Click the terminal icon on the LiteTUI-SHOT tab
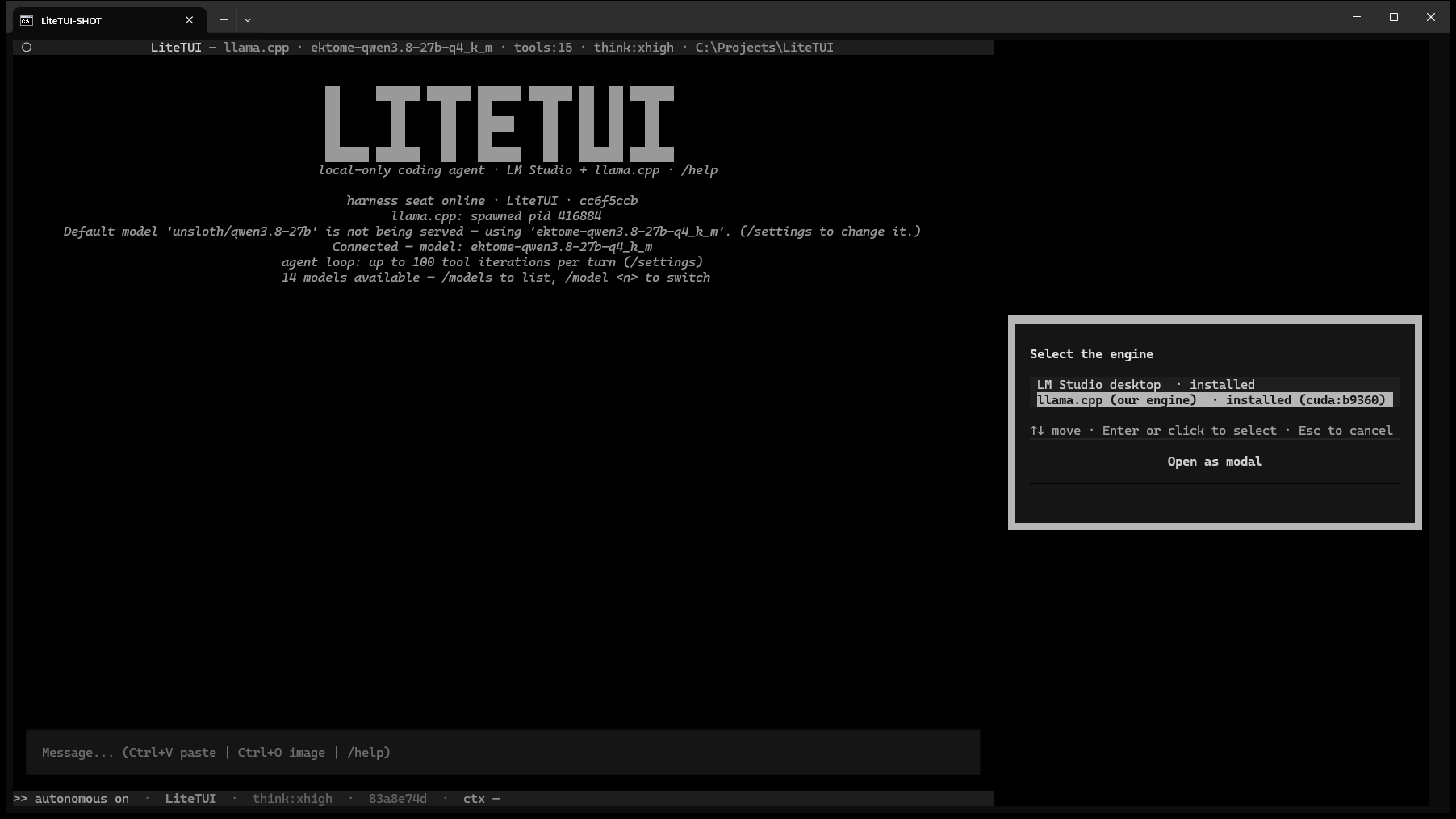The width and height of the screenshot is (1456, 819). [x=27, y=20]
